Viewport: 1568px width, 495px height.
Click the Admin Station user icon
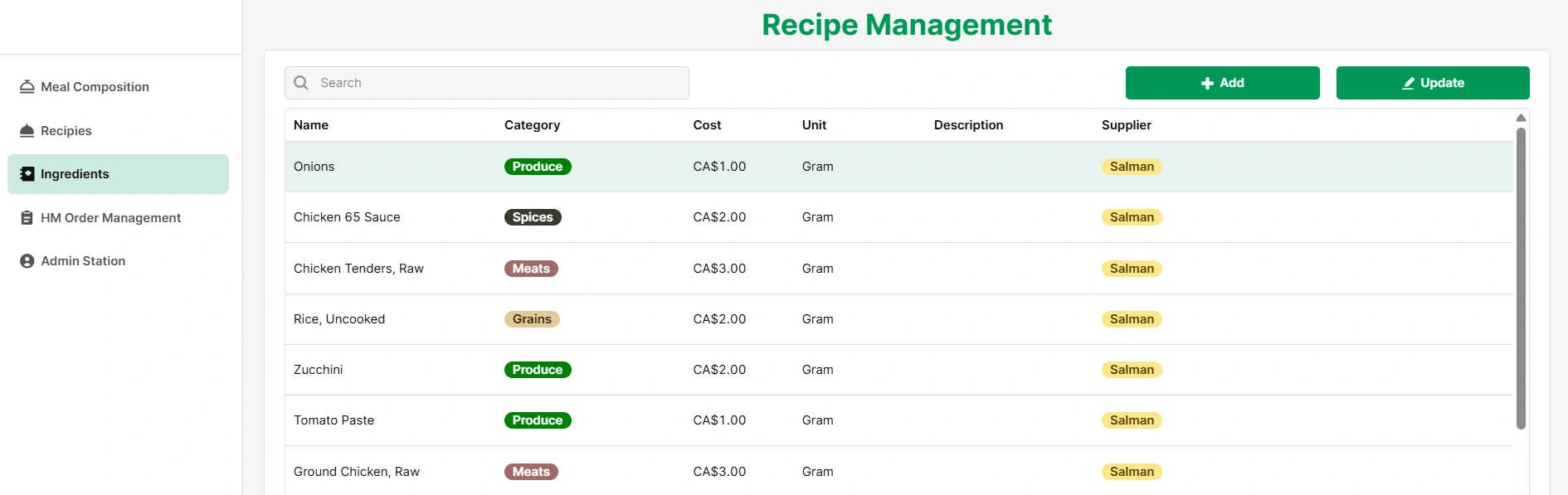pyautogui.click(x=27, y=261)
